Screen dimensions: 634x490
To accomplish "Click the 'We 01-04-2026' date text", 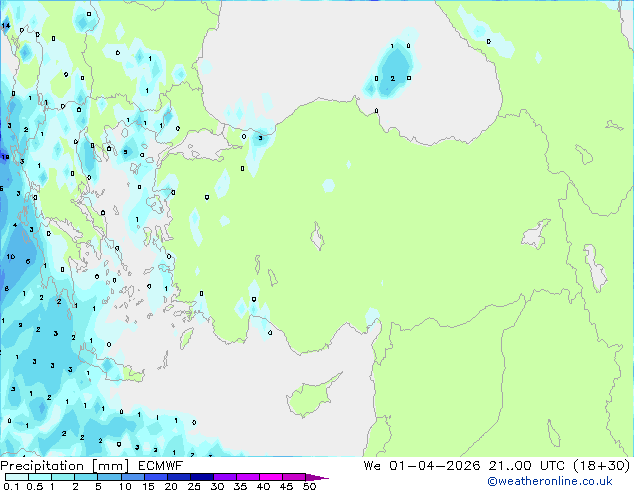I will (x=422, y=466).
